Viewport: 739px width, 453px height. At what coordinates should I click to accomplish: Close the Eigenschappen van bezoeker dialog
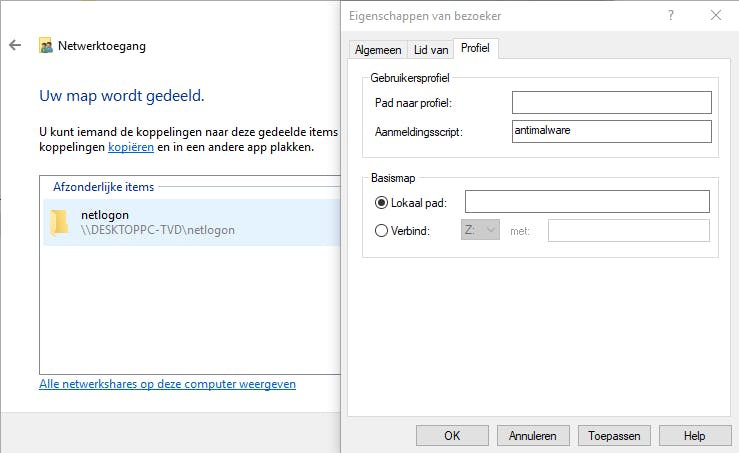pos(715,15)
